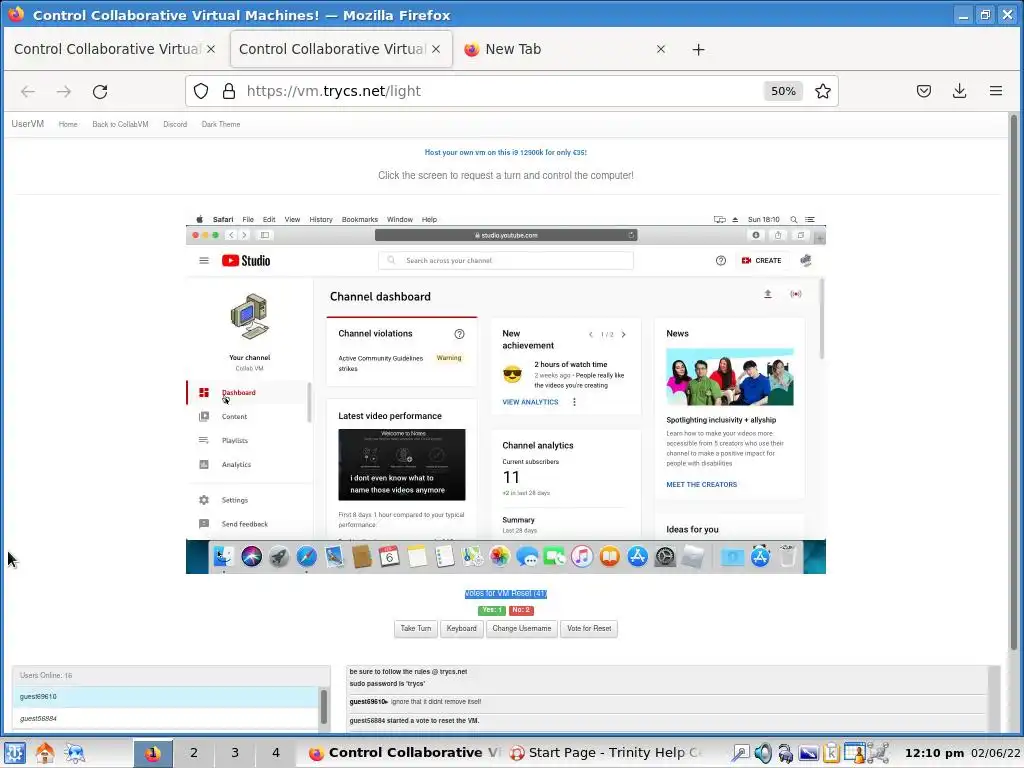Open Messages app in the dock
Viewport: 1024px width, 768px height.
click(527, 557)
